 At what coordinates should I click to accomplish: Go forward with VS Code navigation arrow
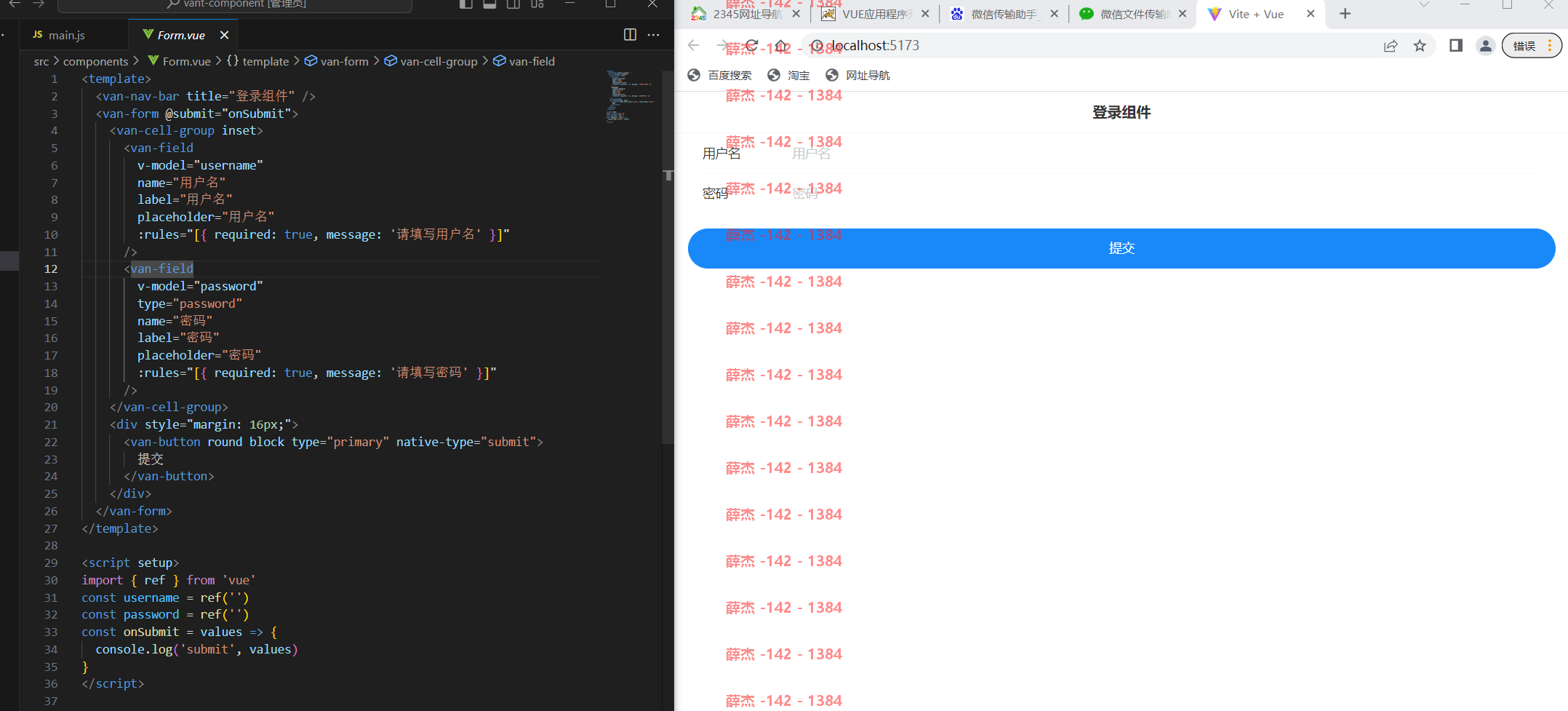pyautogui.click(x=39, y=4)
